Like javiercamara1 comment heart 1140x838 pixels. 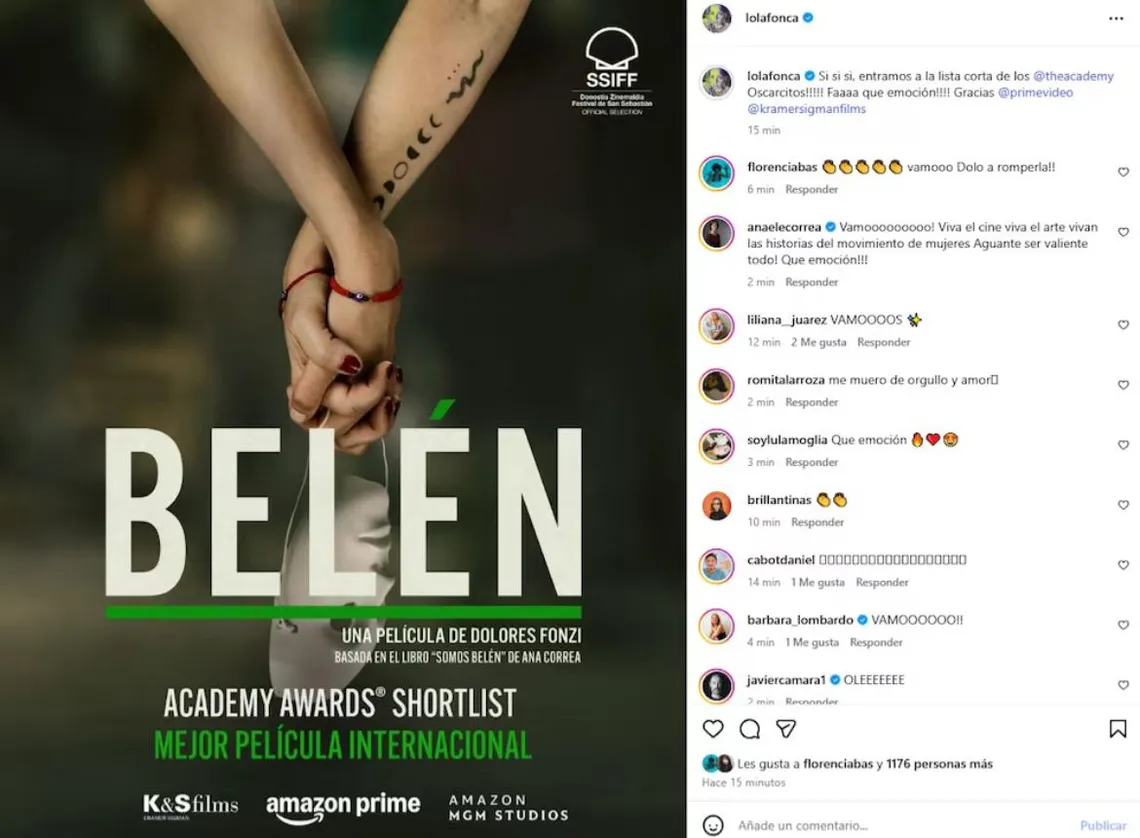coord(1123,685)
